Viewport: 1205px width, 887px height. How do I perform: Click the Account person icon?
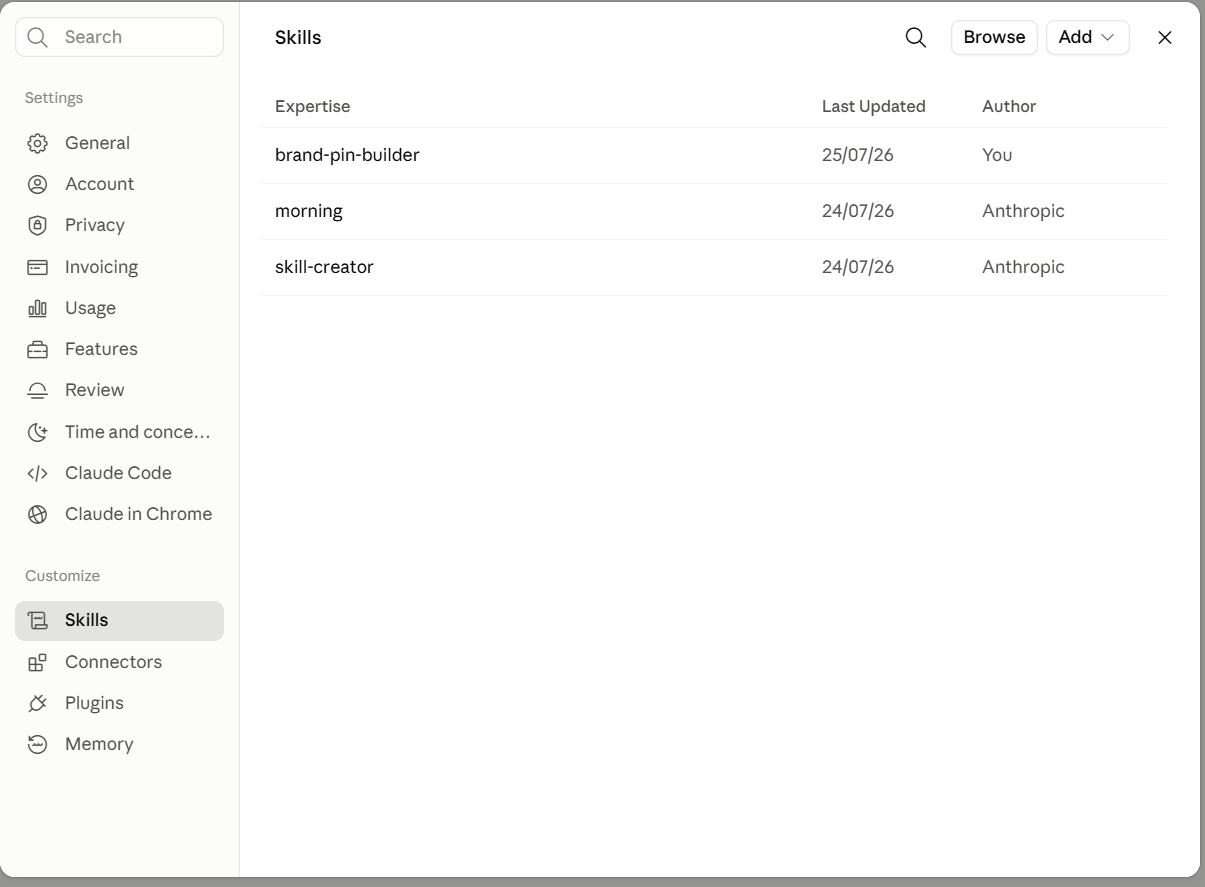pos(37,184)
